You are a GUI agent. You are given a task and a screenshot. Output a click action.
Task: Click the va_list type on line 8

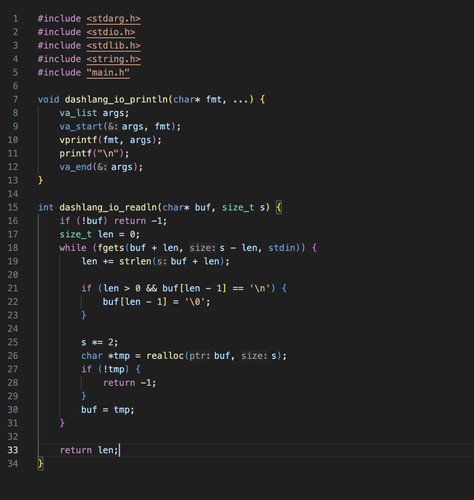point(78,113)
